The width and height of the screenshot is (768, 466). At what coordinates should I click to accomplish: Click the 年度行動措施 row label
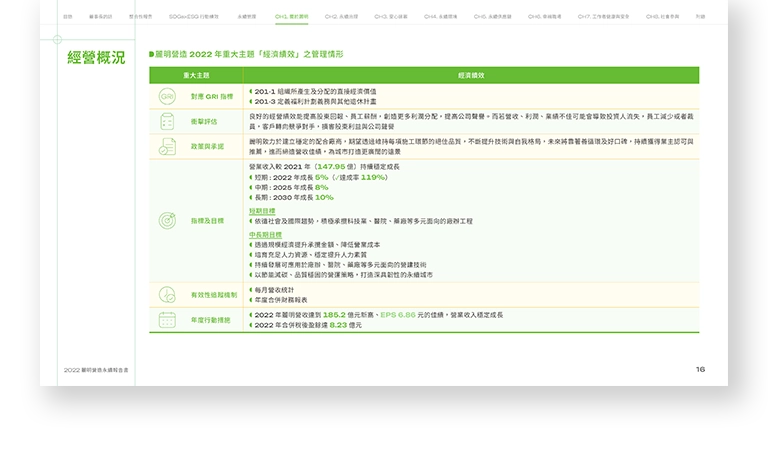point(211,320)
